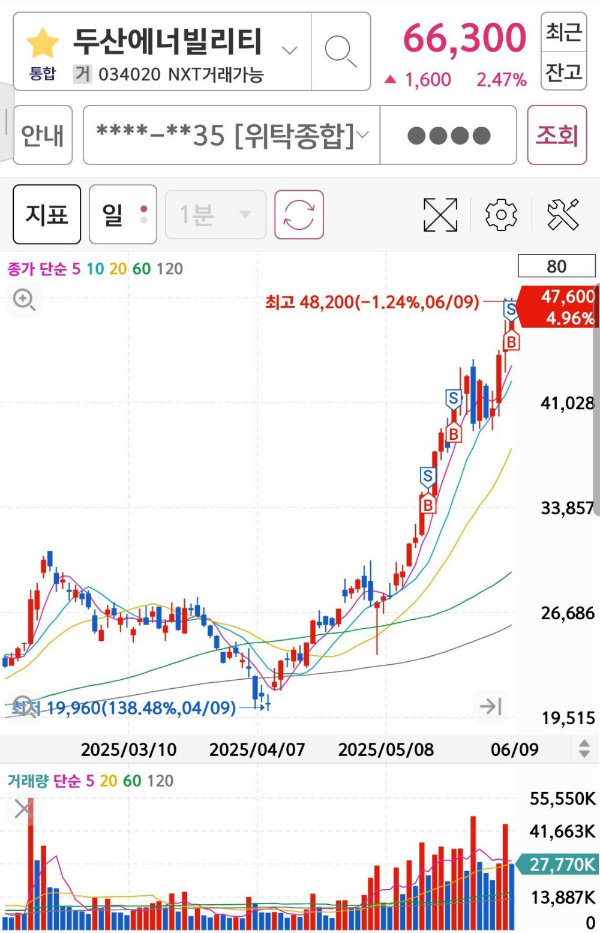Open the 최근 recent list
This screenshot has width=600, height=933.
point(563,32)
